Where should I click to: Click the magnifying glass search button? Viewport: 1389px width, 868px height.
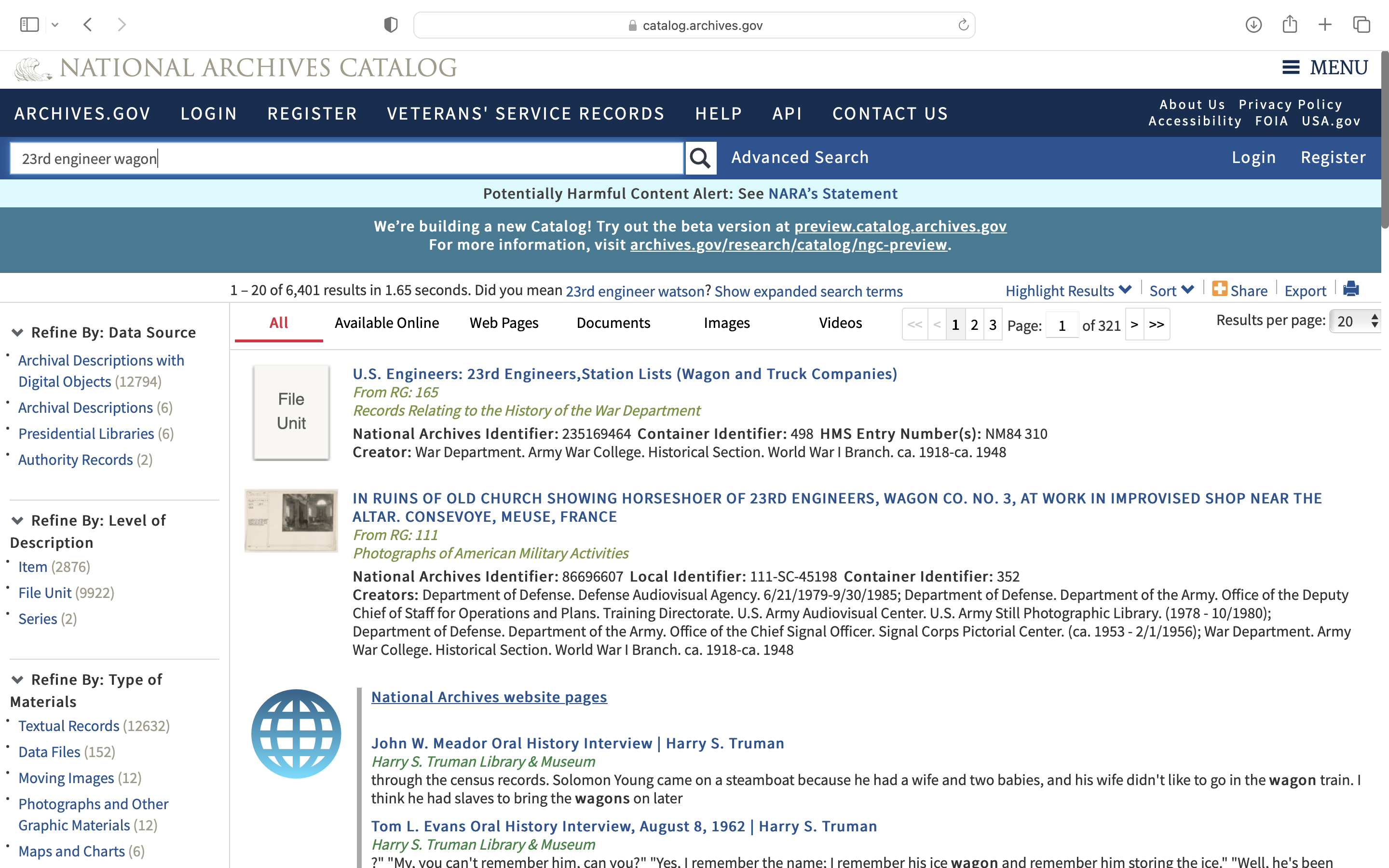[700, 158]
